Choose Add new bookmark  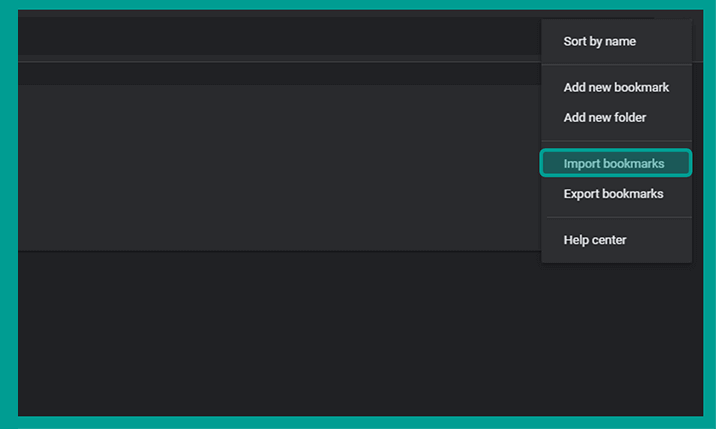[x=616, y=87]
